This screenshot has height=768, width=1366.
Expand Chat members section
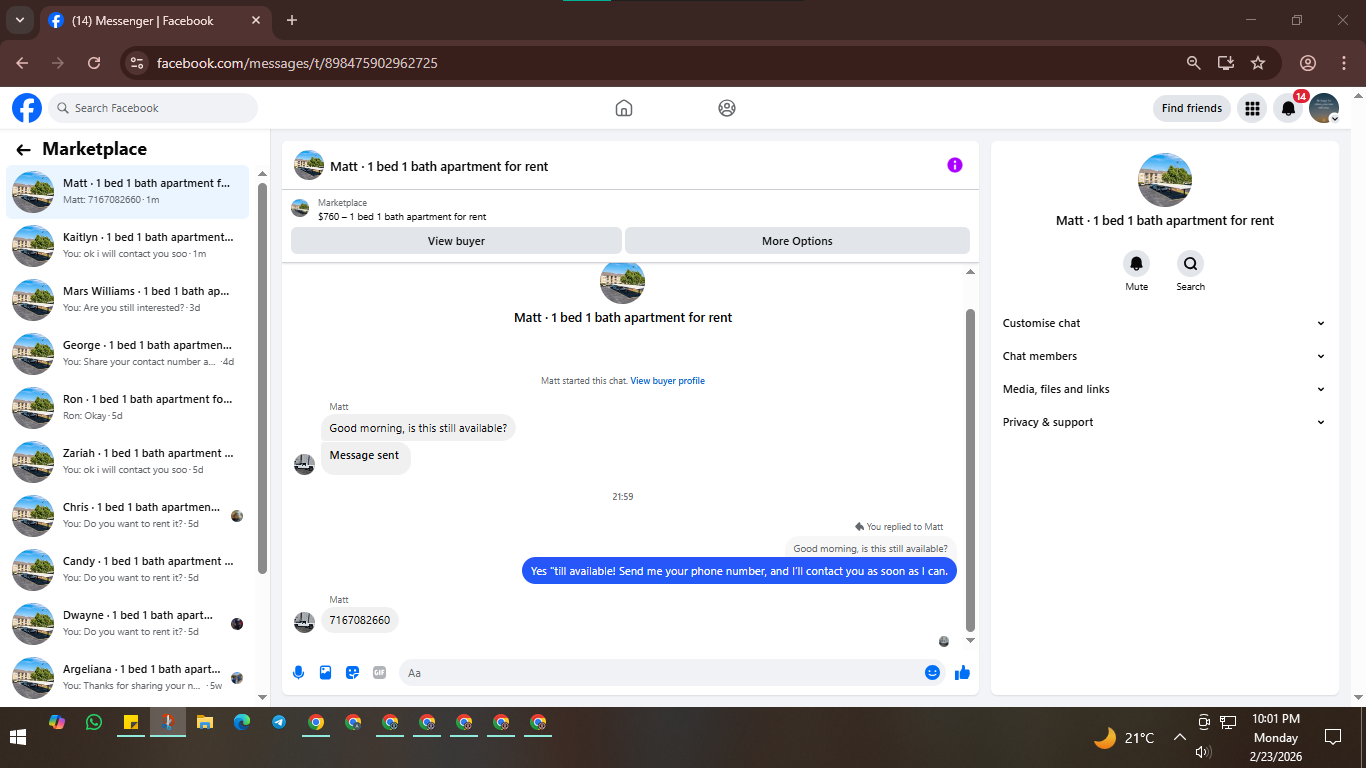click(x=1164, y=356)
